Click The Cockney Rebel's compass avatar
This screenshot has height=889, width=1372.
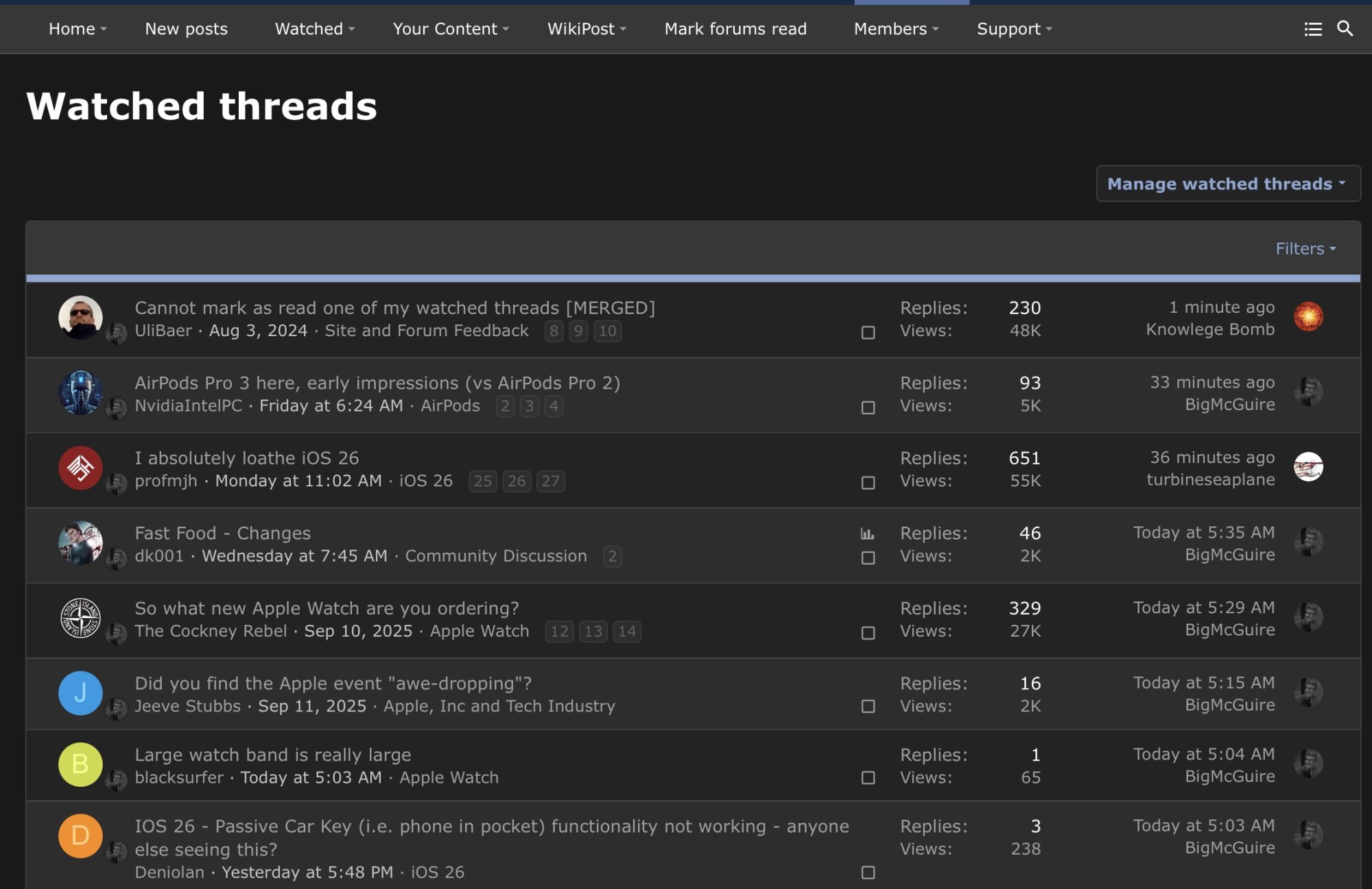80,618
